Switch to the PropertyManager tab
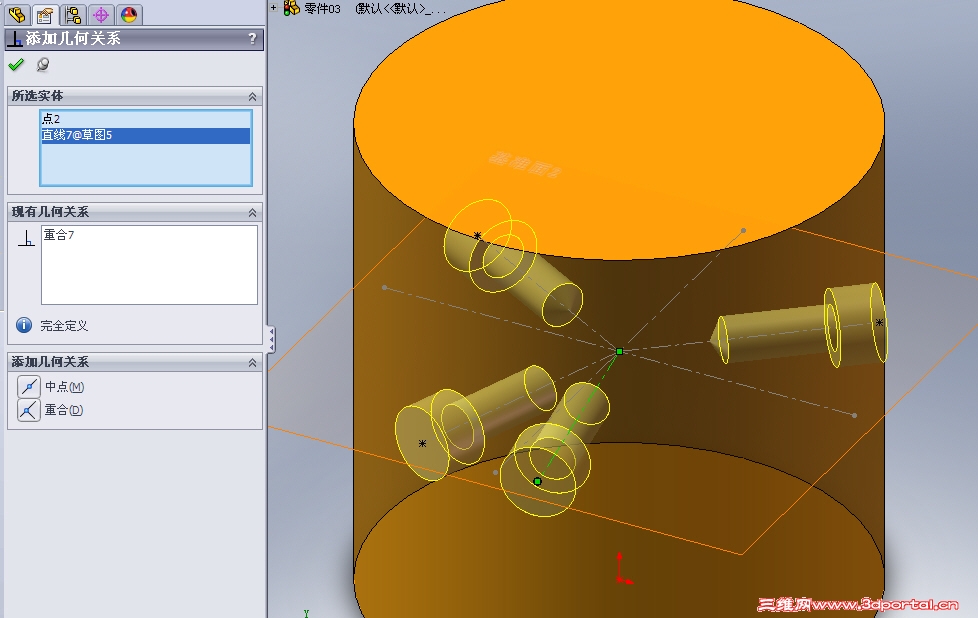 tap(44, 14)
